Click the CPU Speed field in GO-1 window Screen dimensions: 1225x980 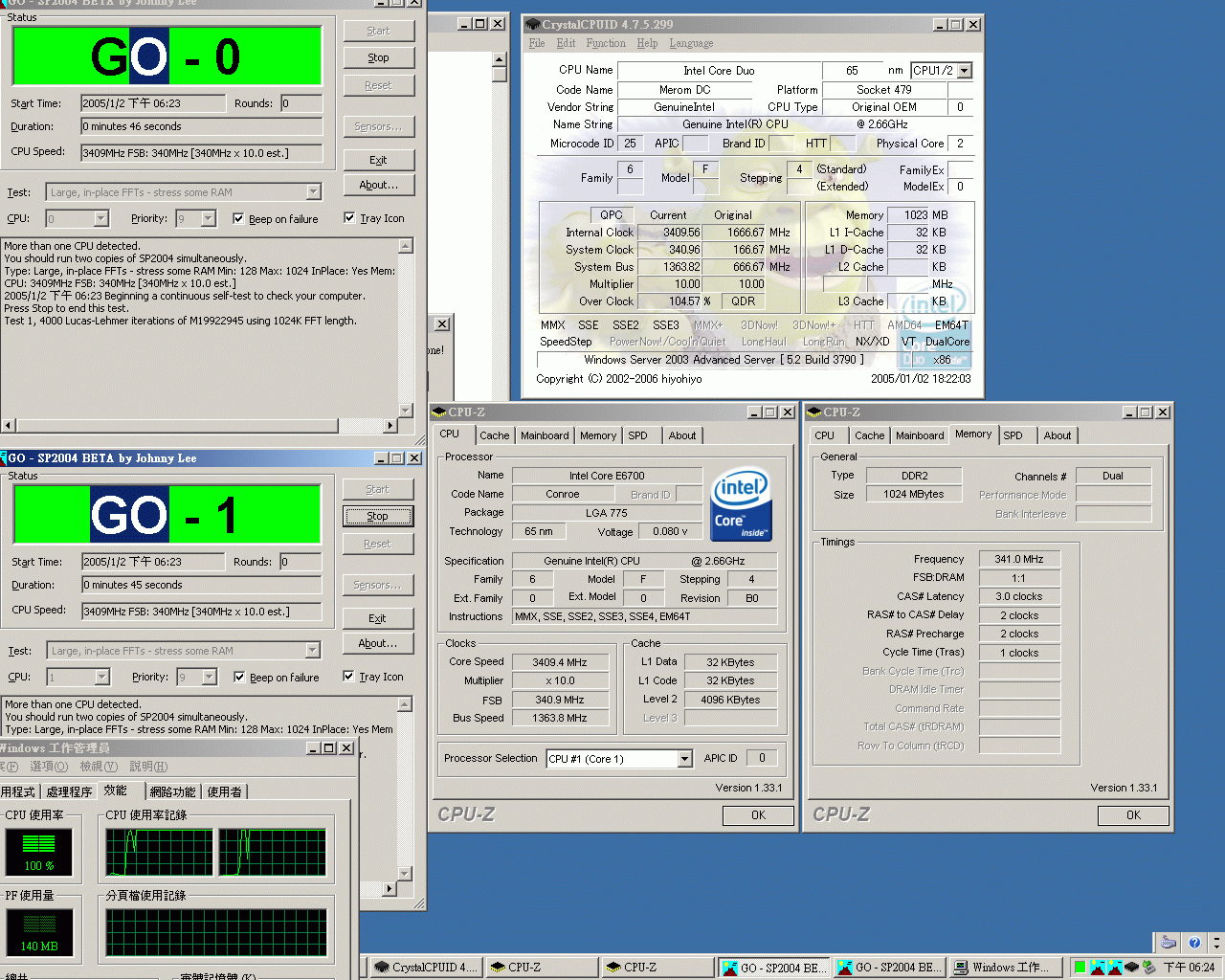(x=200, y=612)
